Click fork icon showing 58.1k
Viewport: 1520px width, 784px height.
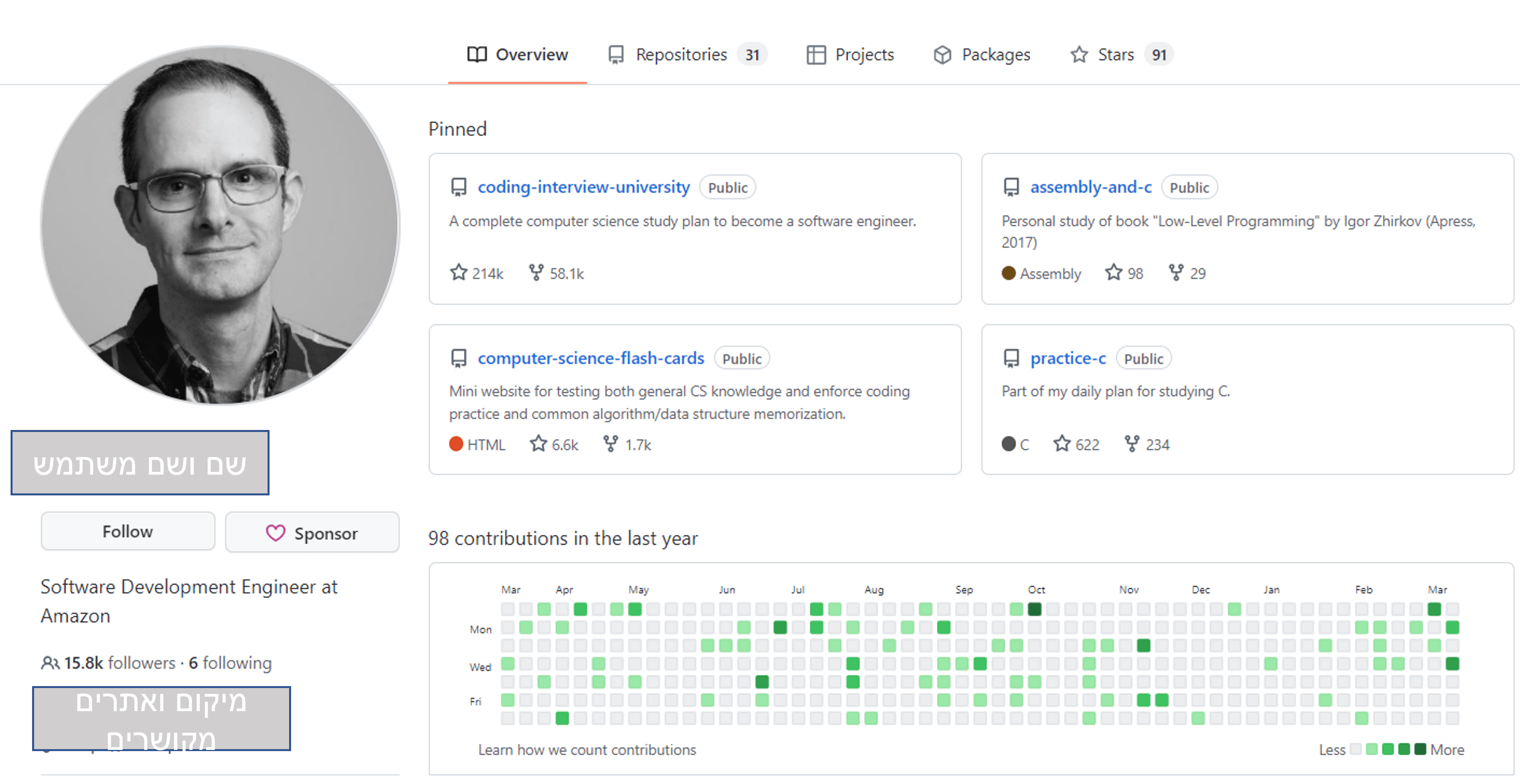click(x=536, y=273)
